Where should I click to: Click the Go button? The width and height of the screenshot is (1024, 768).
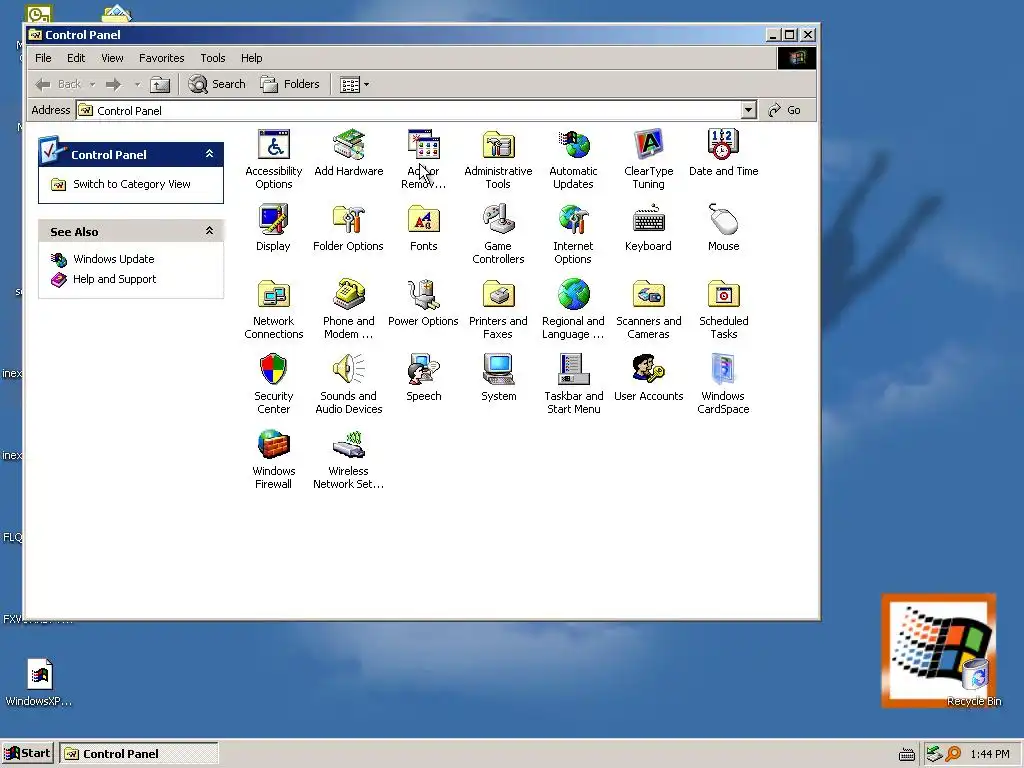(784, 110)
